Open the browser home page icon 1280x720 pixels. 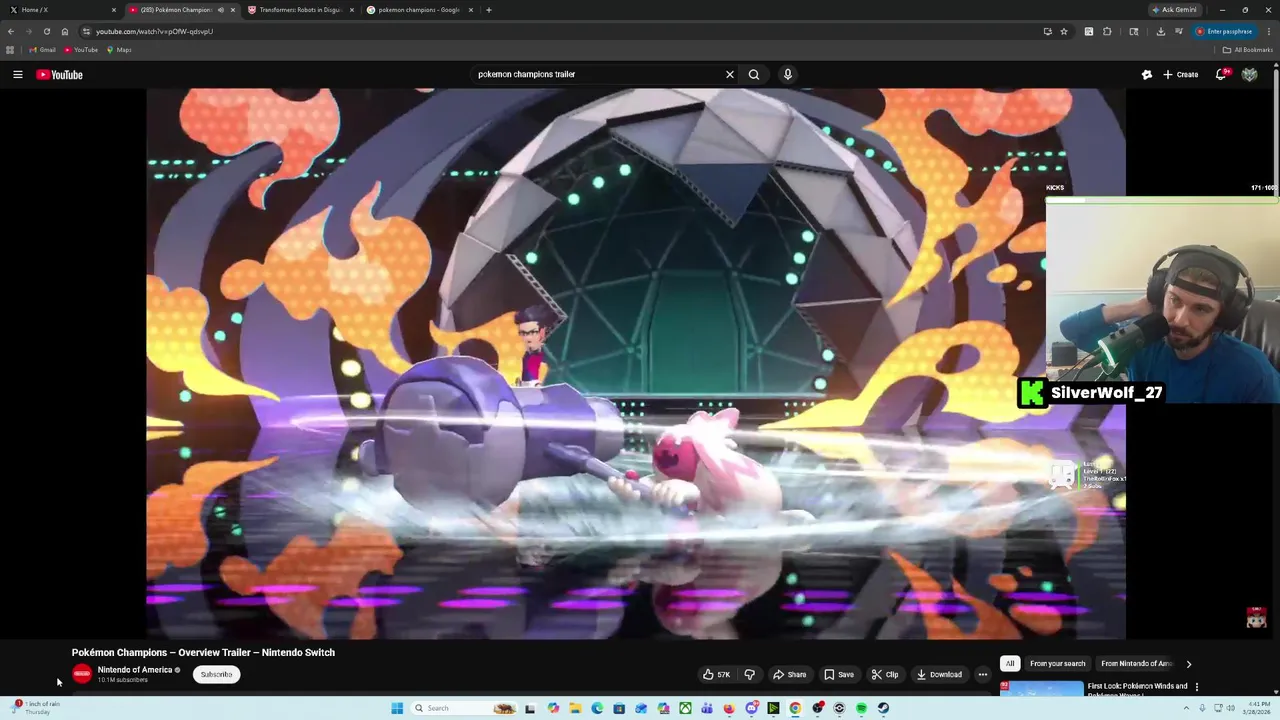(x=65, y=31)
